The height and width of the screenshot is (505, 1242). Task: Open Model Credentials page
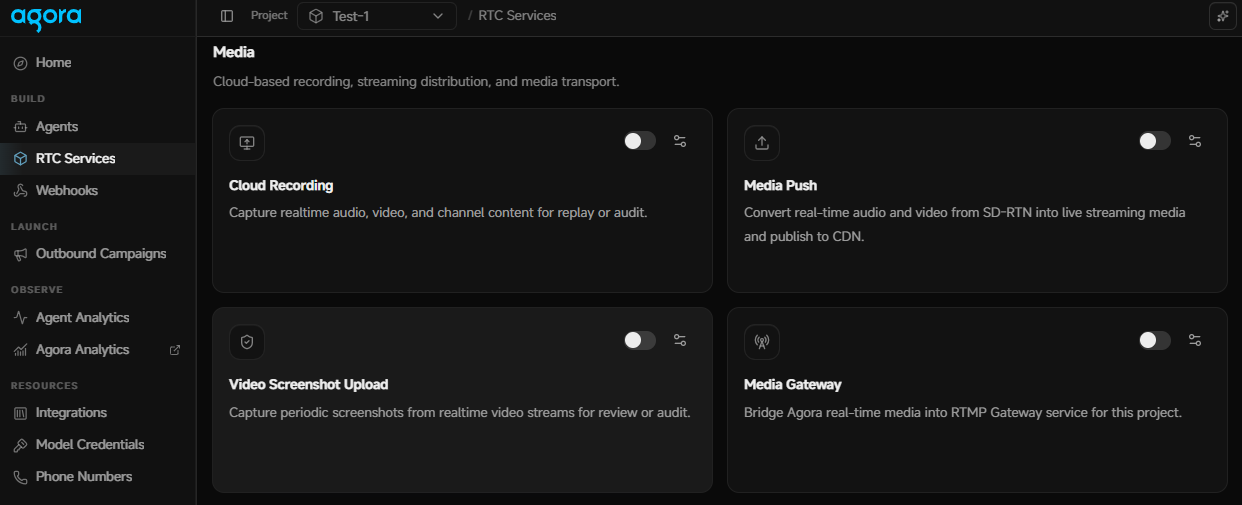pos(98,445)
